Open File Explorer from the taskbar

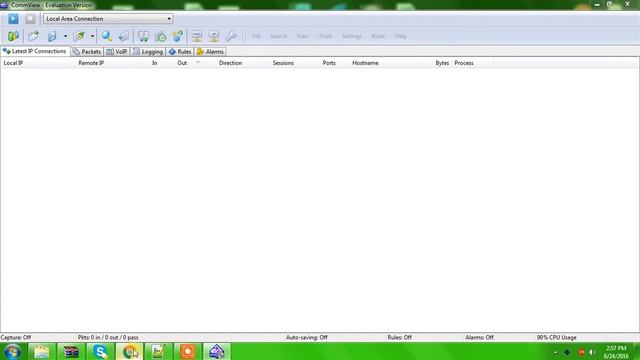[x=42, y=351]
